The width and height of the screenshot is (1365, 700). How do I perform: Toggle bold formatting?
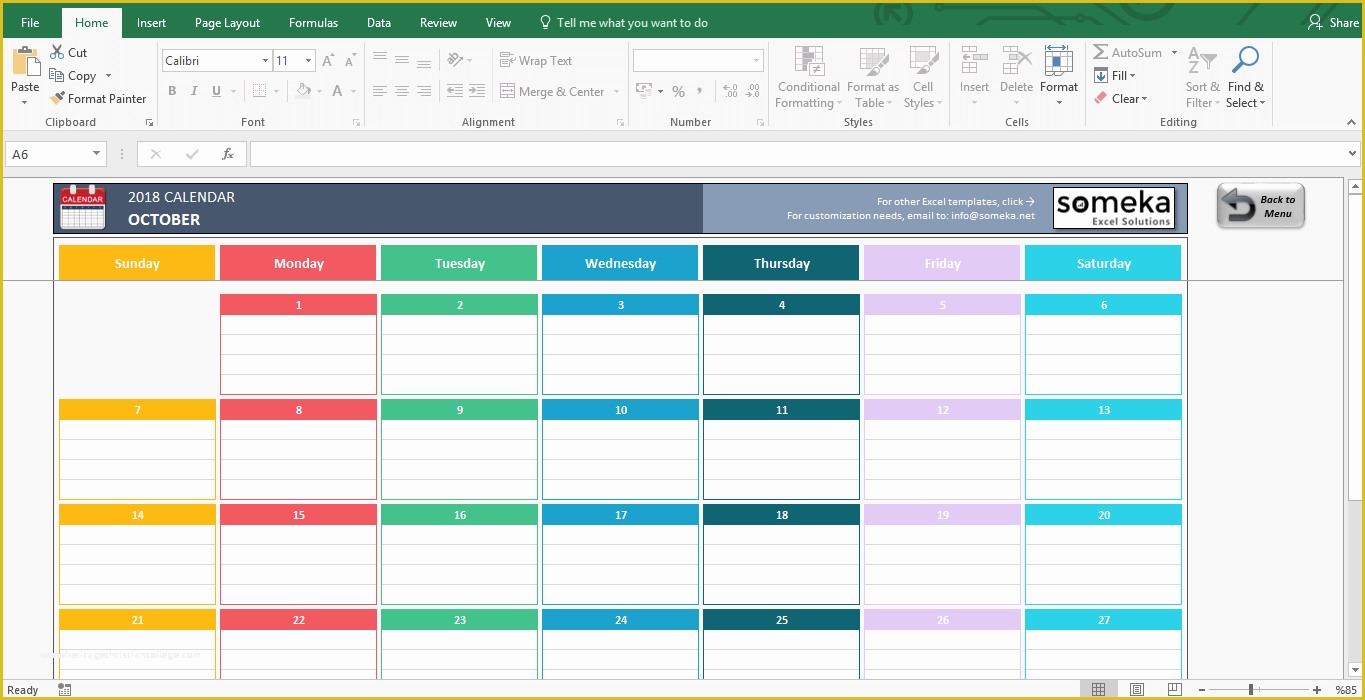[x=170, y=91]
